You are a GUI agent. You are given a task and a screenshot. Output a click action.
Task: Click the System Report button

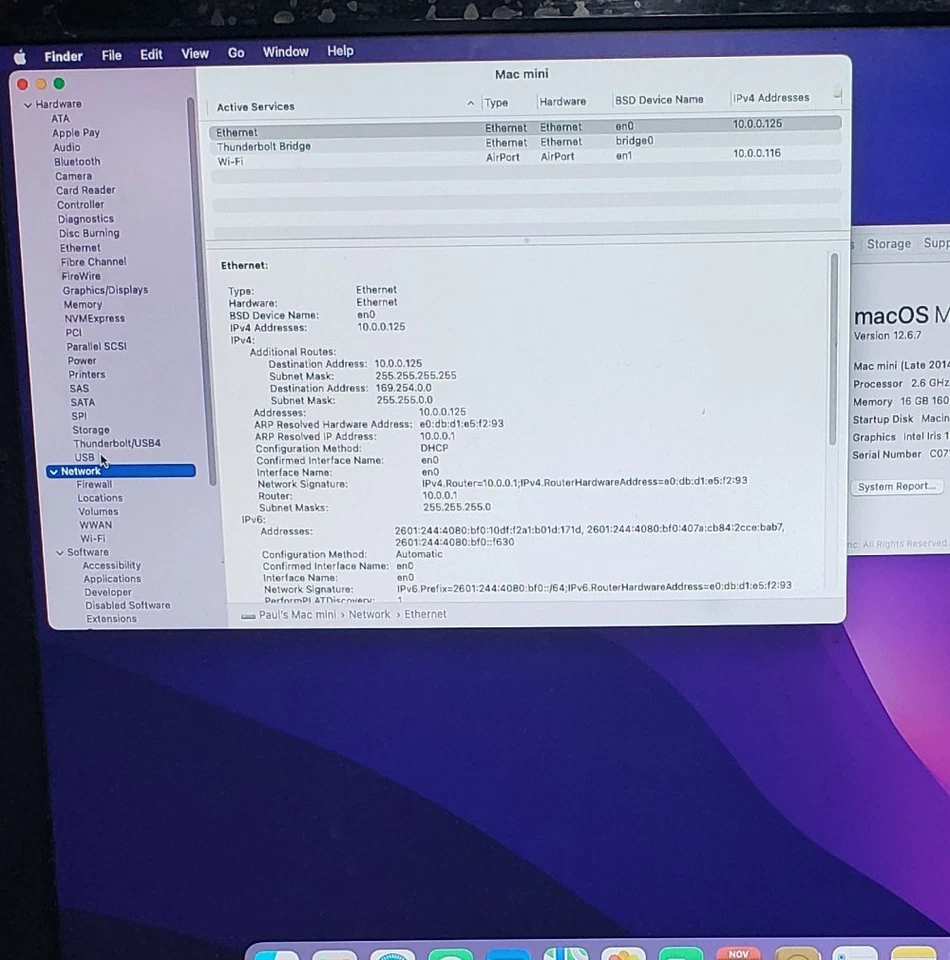point(896,486)
